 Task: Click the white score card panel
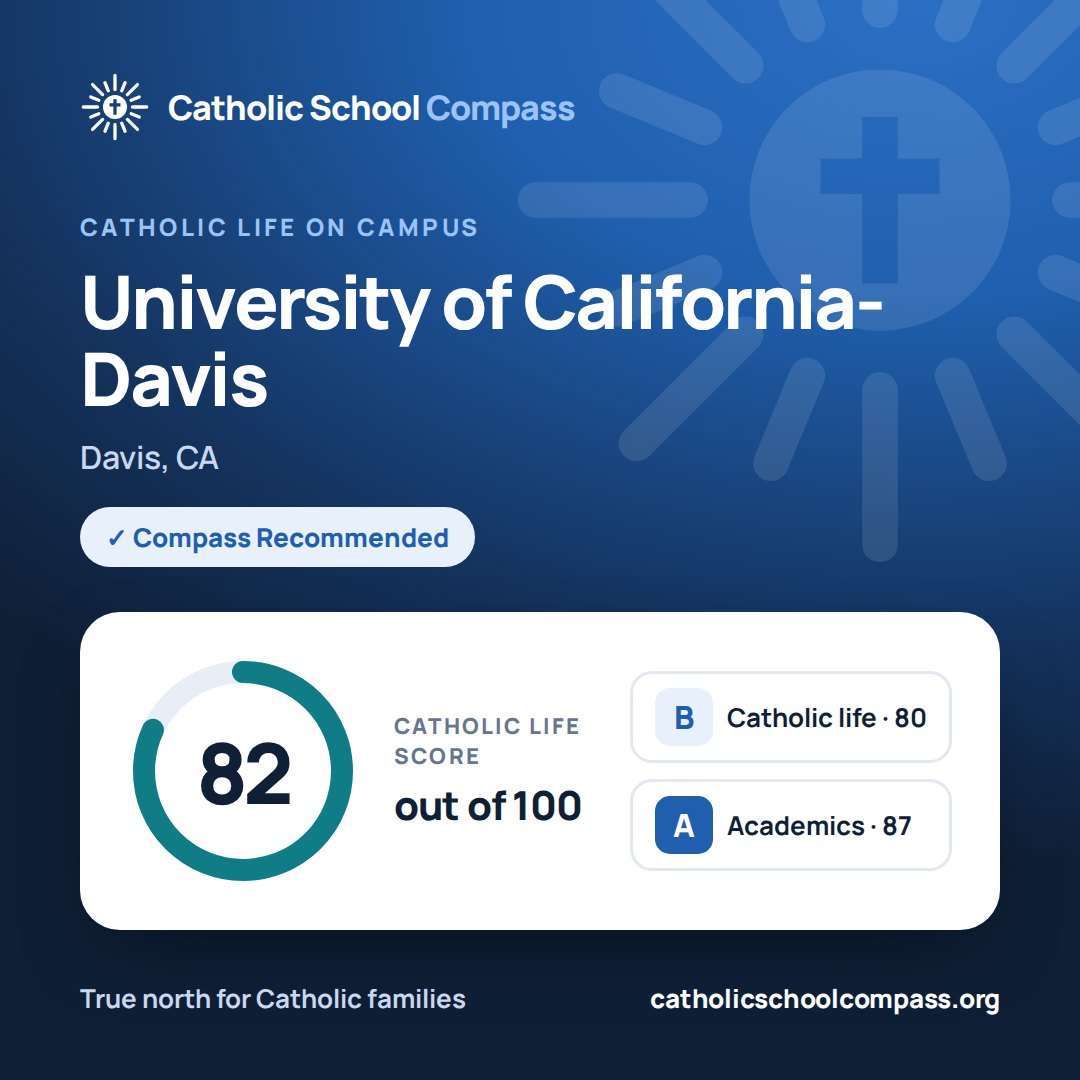pyautogui.click(x=540, y=771)
